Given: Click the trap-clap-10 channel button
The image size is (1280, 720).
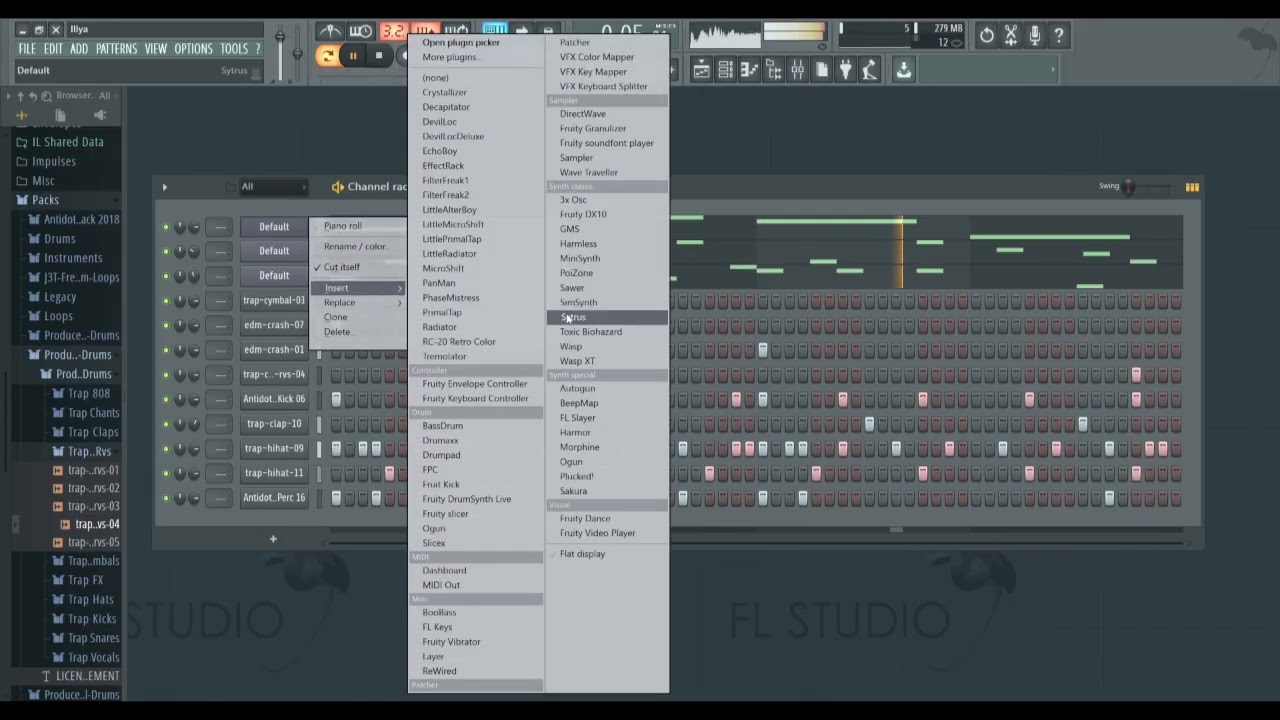Looking at the screenshot, I should point(274,424).
